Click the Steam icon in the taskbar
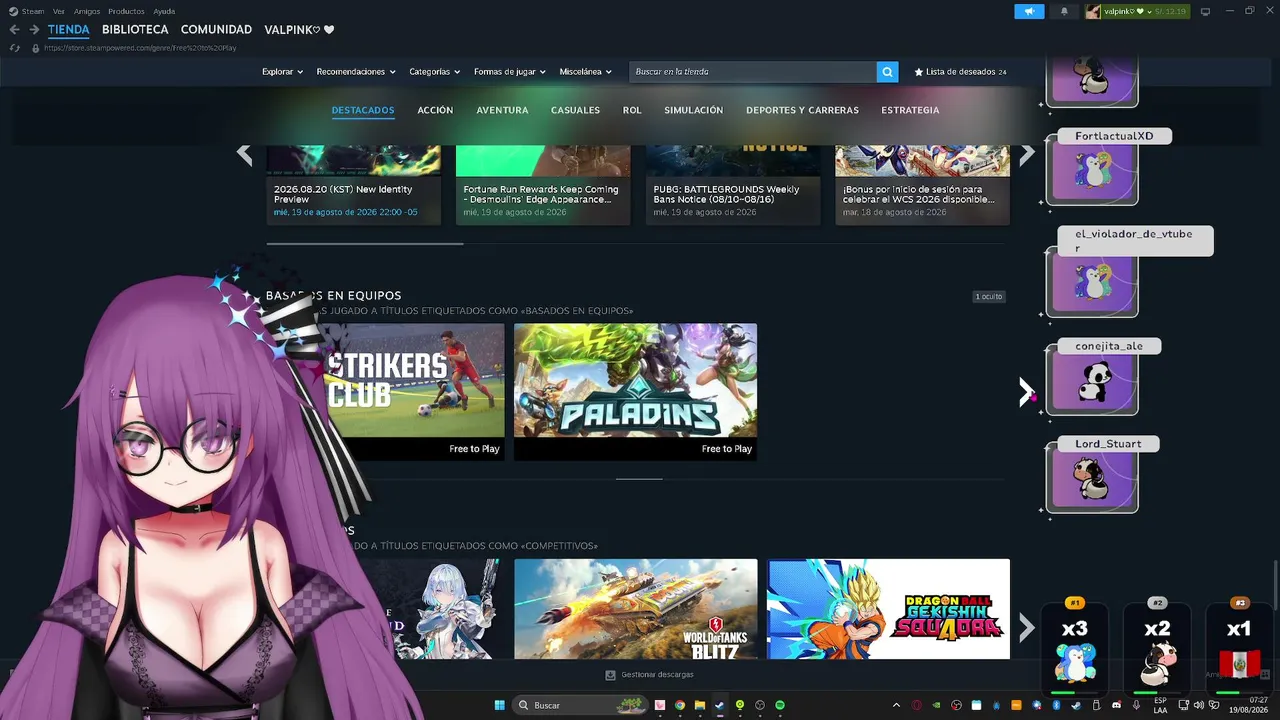Image resolution: width=1280 pixels, height=720 pixels. [x=720, y=705]
